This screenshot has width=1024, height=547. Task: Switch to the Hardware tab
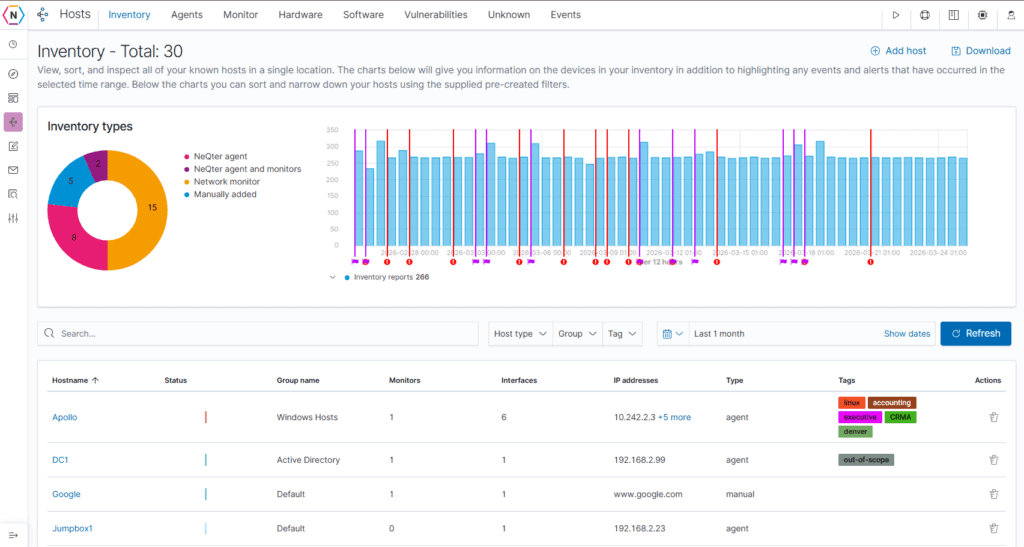[x=300, y=15]
